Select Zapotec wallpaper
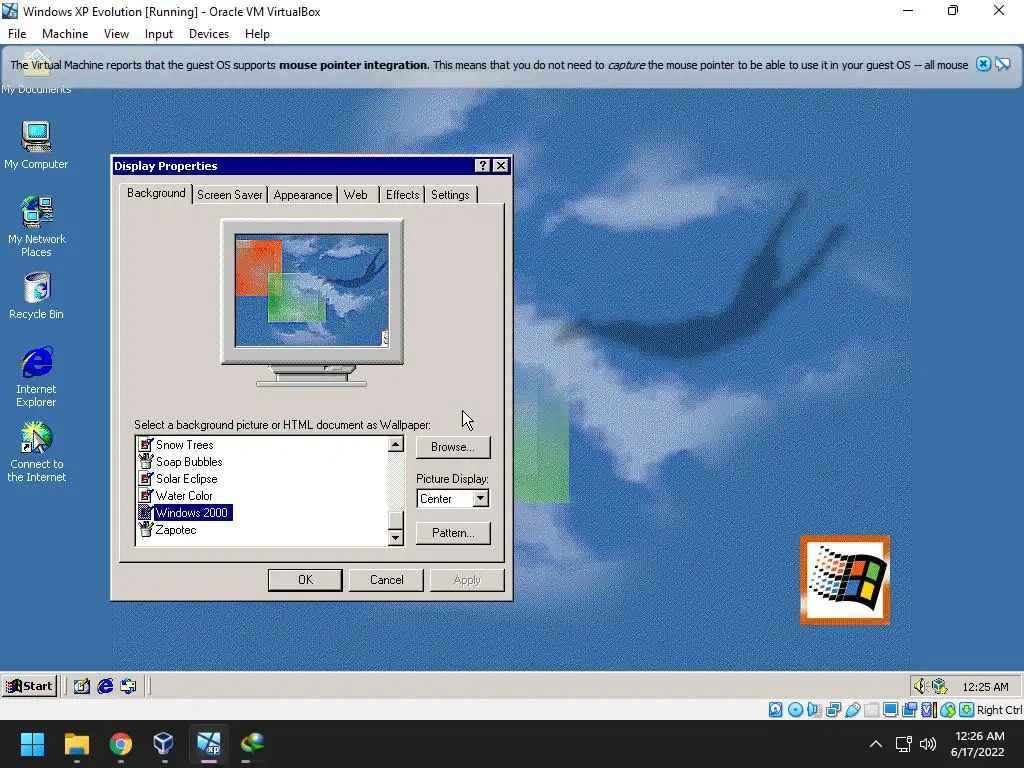Screen dimensions: 1024x768 (167, 530)
